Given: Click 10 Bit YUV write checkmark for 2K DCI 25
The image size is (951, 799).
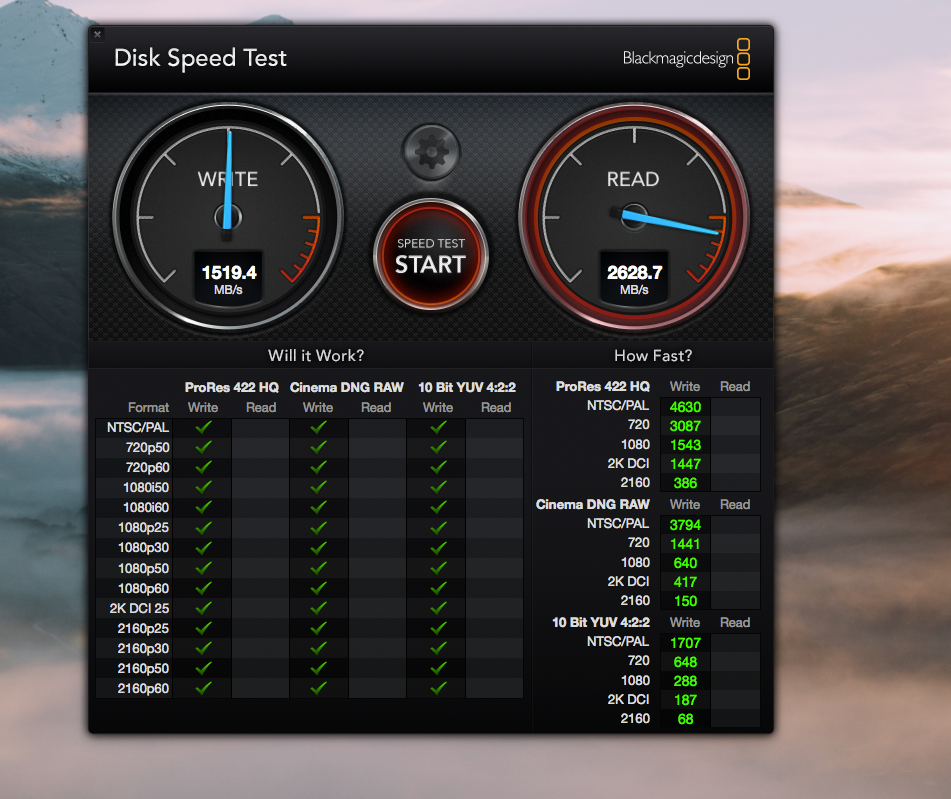Looking at the screenshot, I should pos(439,608).
